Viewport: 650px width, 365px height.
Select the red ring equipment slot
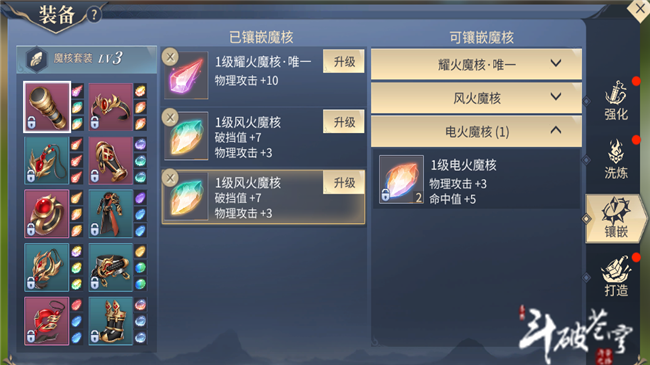47,214
